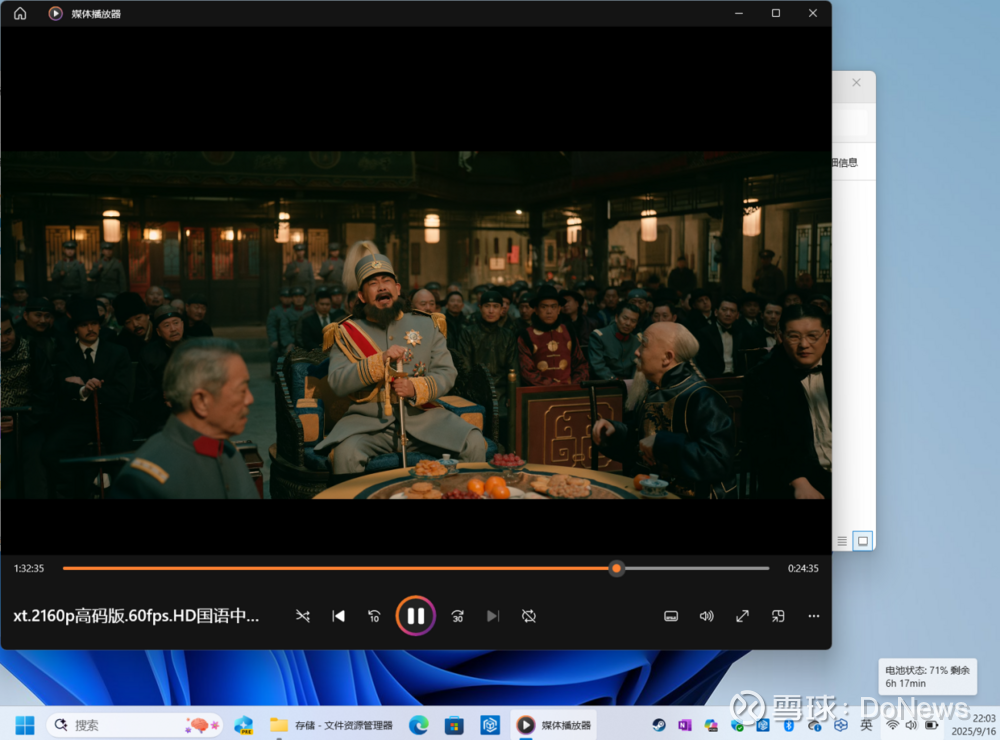Image resolution: width=1000 pixels, height=740 pixels.
Task: Toggle shuffle playback
Action: click(303, 616)
